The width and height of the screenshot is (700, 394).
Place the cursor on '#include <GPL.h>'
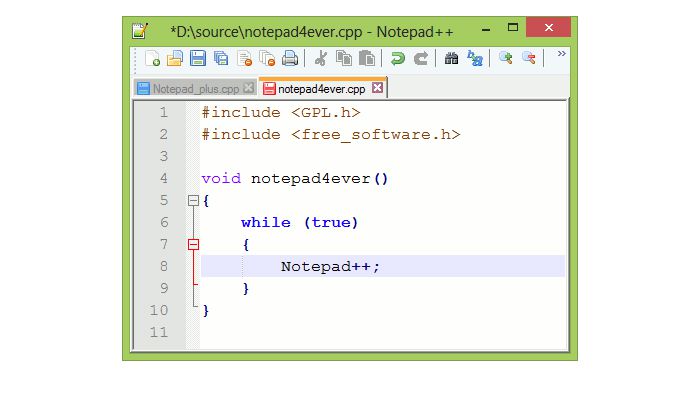[281, 112]
